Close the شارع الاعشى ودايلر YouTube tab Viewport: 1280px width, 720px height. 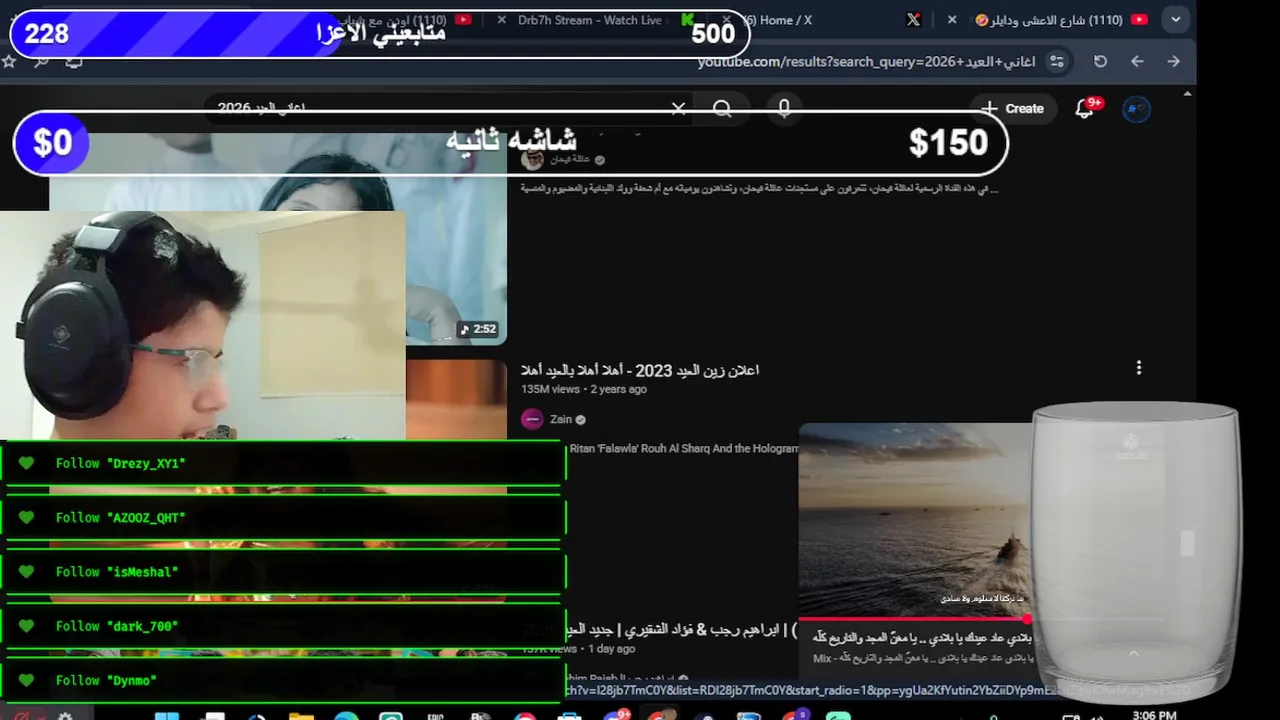pyautogui.click(x=952, y=20)
